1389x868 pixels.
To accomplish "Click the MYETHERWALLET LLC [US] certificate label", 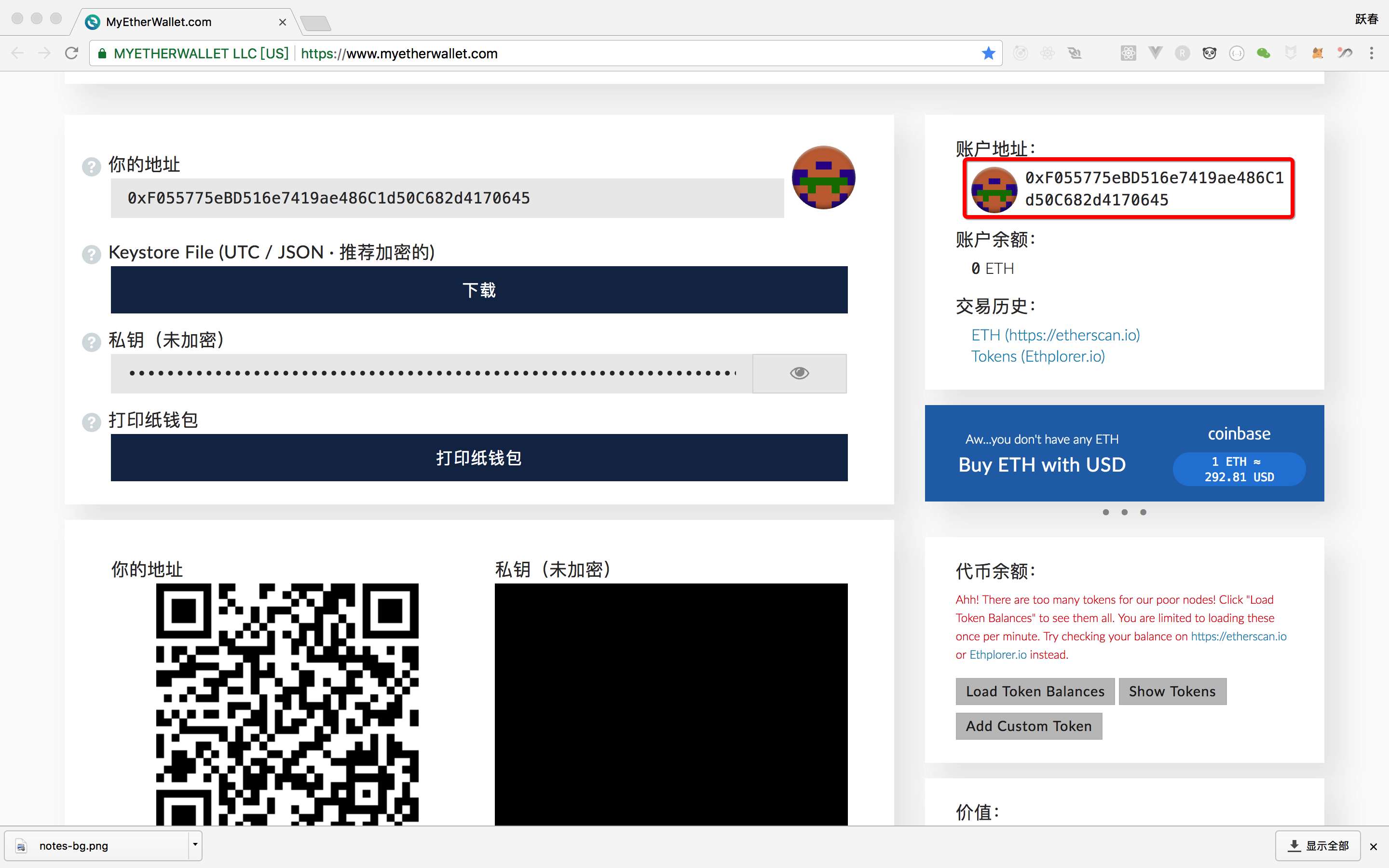I will (x=201, y=54).
